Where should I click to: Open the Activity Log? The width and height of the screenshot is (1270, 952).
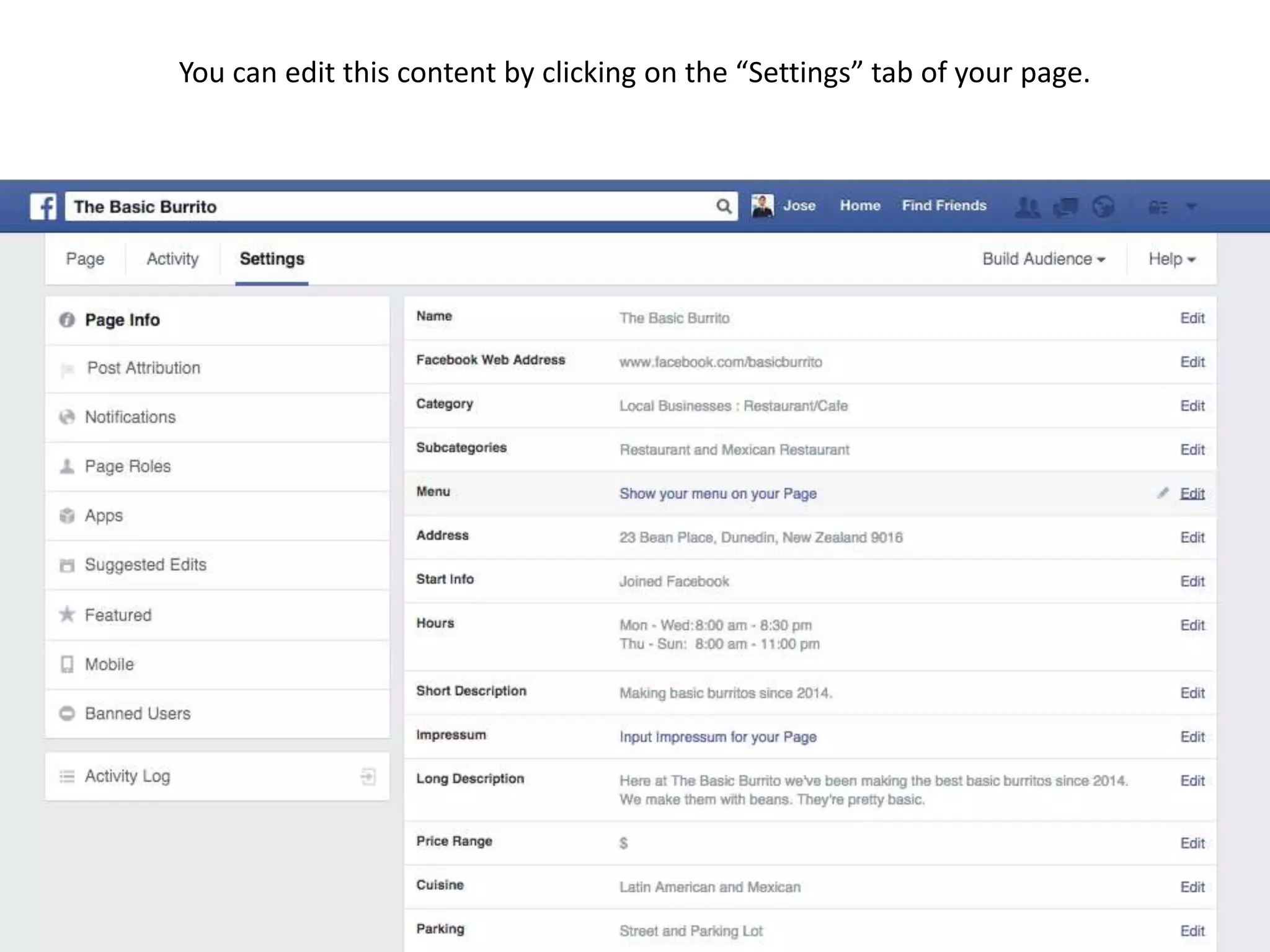click(x=218, y=777)
